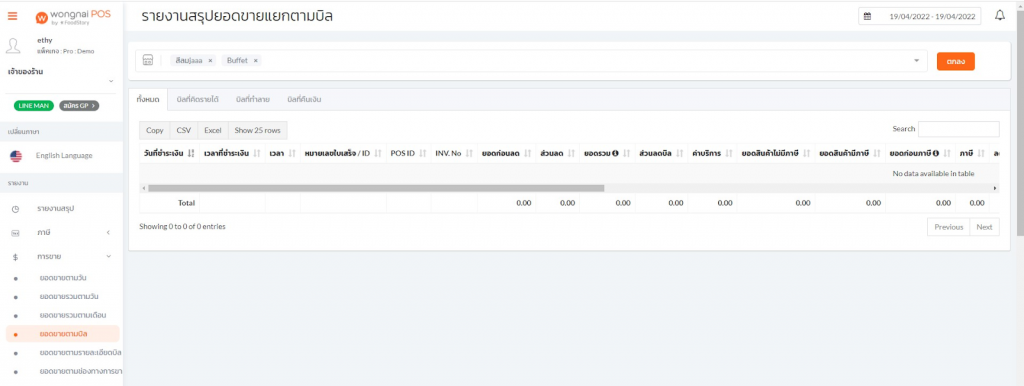This screenshot has height=386, width=1024.
Task: Click the table horizontal scrollbar thumb
Action: click(x=376, y=188)
